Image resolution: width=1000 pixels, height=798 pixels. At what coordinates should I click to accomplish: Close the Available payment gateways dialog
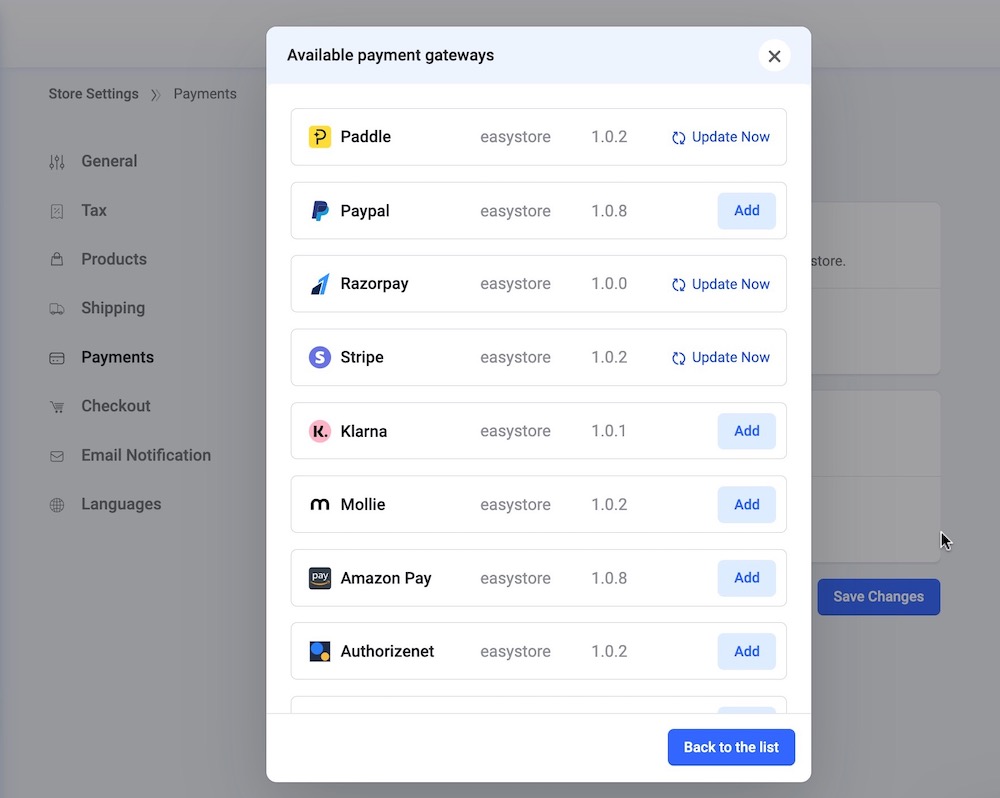click(x=774, y=56)
